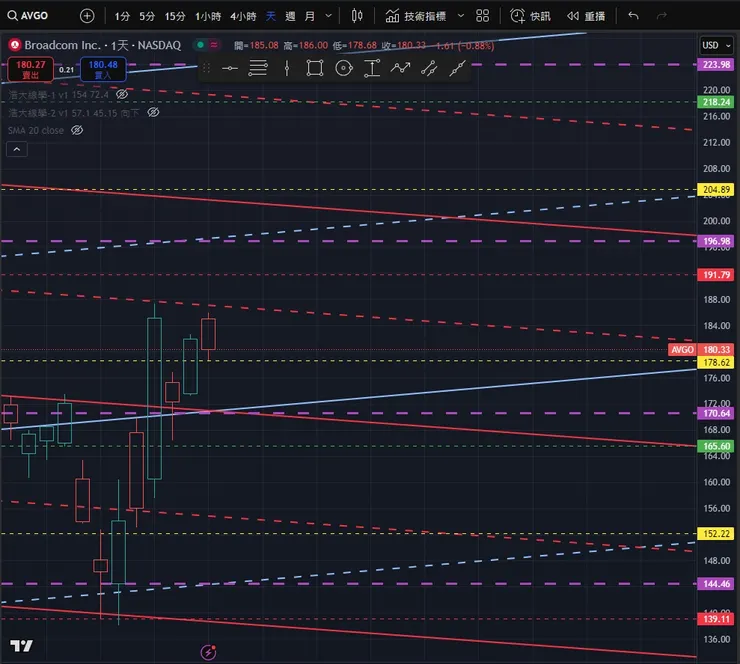This screenshot has height=664, width=740.
Task: Toggle visibility of 浩大線學-1 indicator
Action: pos(122,94)
